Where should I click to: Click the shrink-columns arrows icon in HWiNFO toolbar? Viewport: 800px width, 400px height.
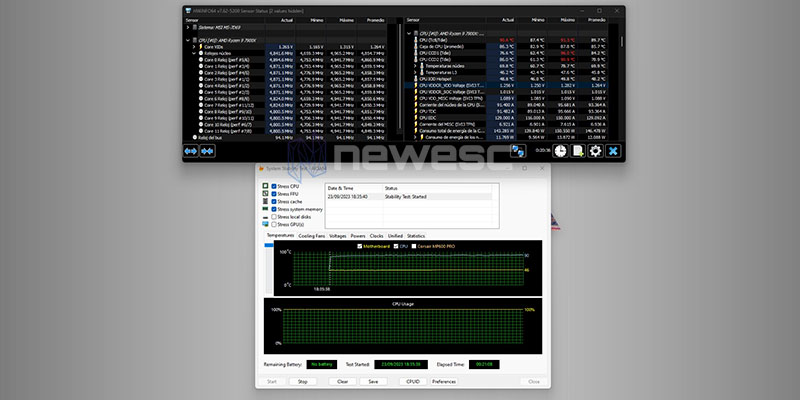[207, 151]
